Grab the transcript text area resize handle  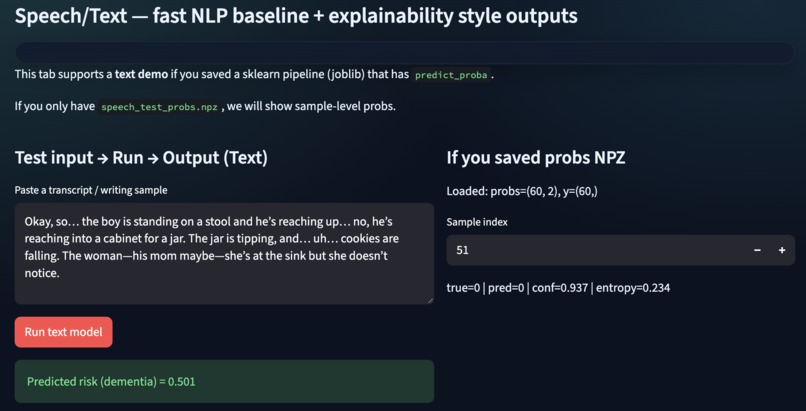[x=430, y=301]
